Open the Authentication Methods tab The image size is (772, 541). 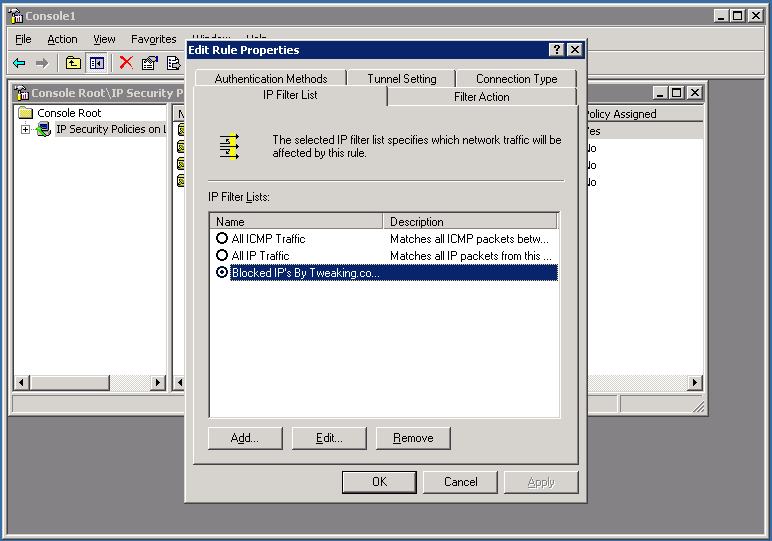[270, 79]
